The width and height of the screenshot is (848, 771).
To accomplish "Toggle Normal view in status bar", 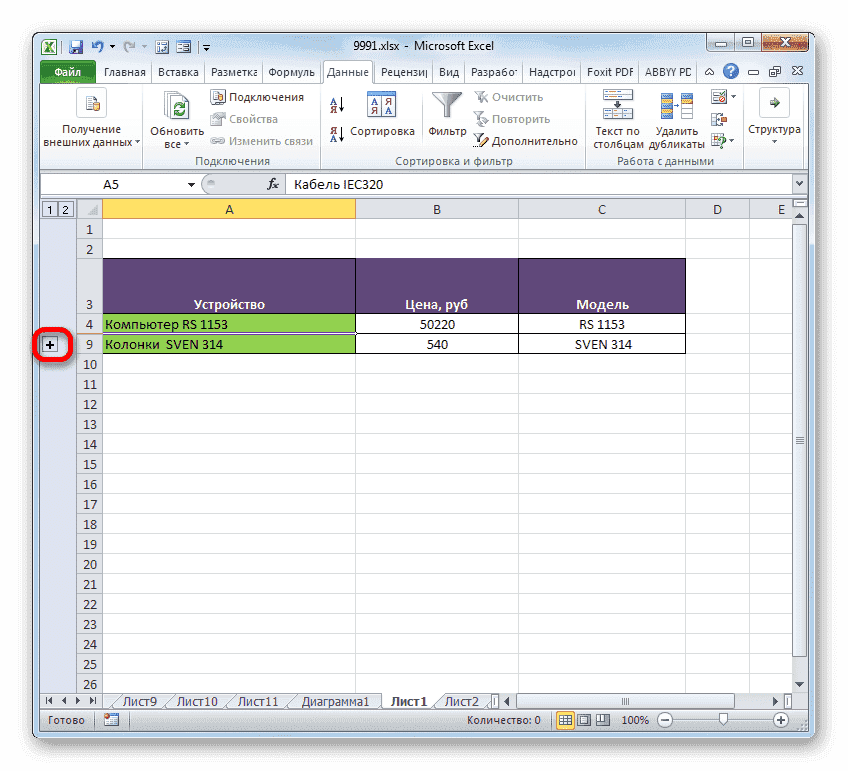I will click(566, 720).
